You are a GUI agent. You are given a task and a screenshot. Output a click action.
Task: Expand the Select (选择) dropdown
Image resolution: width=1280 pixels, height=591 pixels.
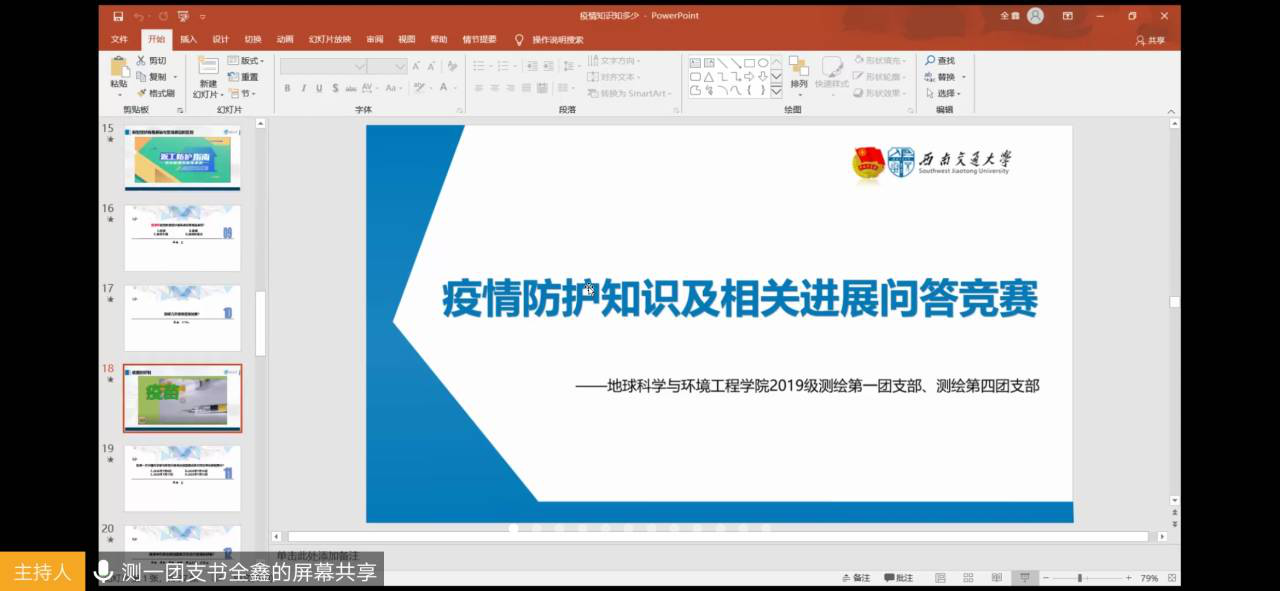pos(944,93)
